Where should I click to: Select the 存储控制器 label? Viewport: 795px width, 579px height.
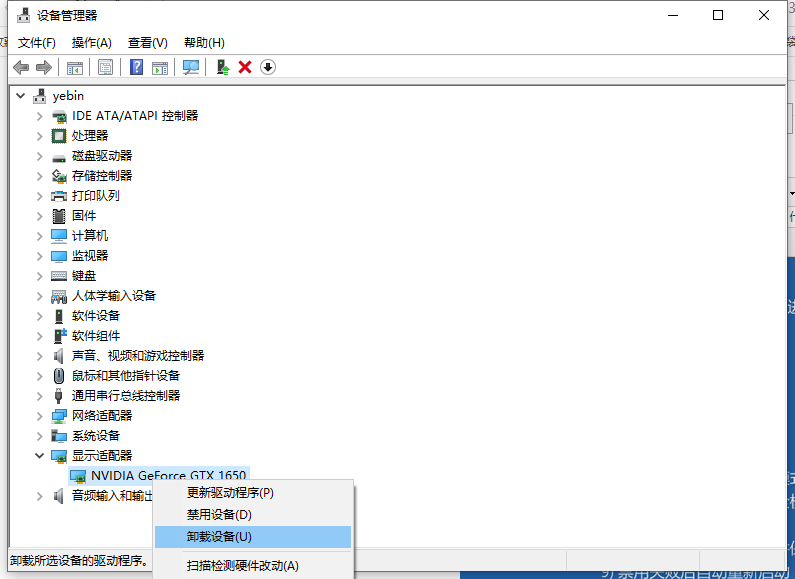[x=102, y=176]
